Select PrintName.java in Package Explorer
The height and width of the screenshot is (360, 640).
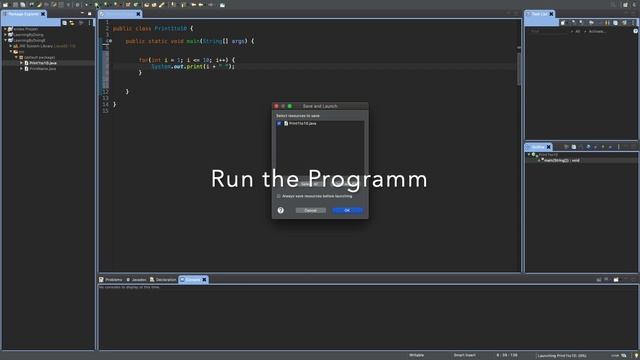tap(43, 69)
